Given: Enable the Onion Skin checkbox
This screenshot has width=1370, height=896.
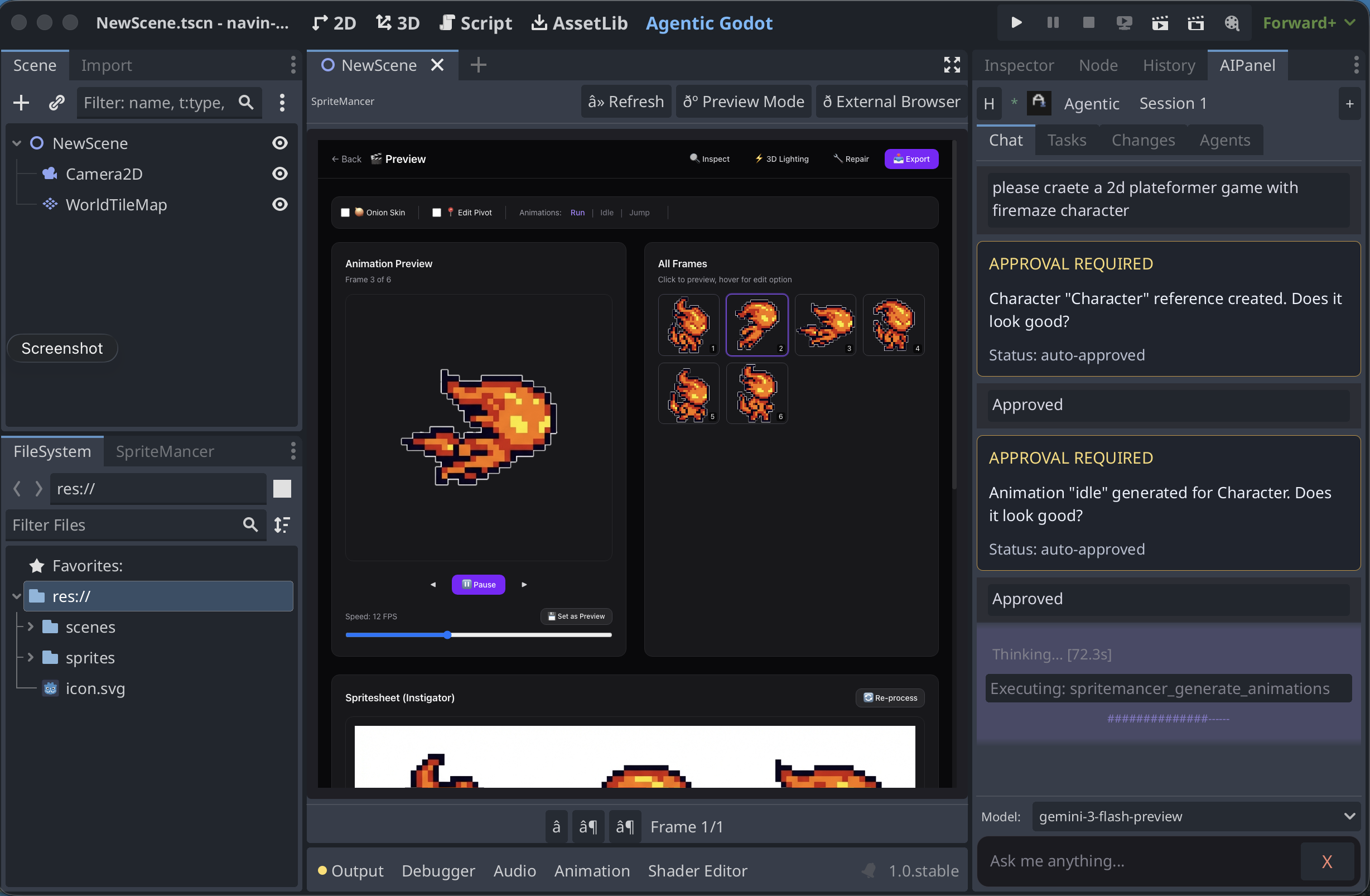Looking at the screenshot, I should (345, 213).
